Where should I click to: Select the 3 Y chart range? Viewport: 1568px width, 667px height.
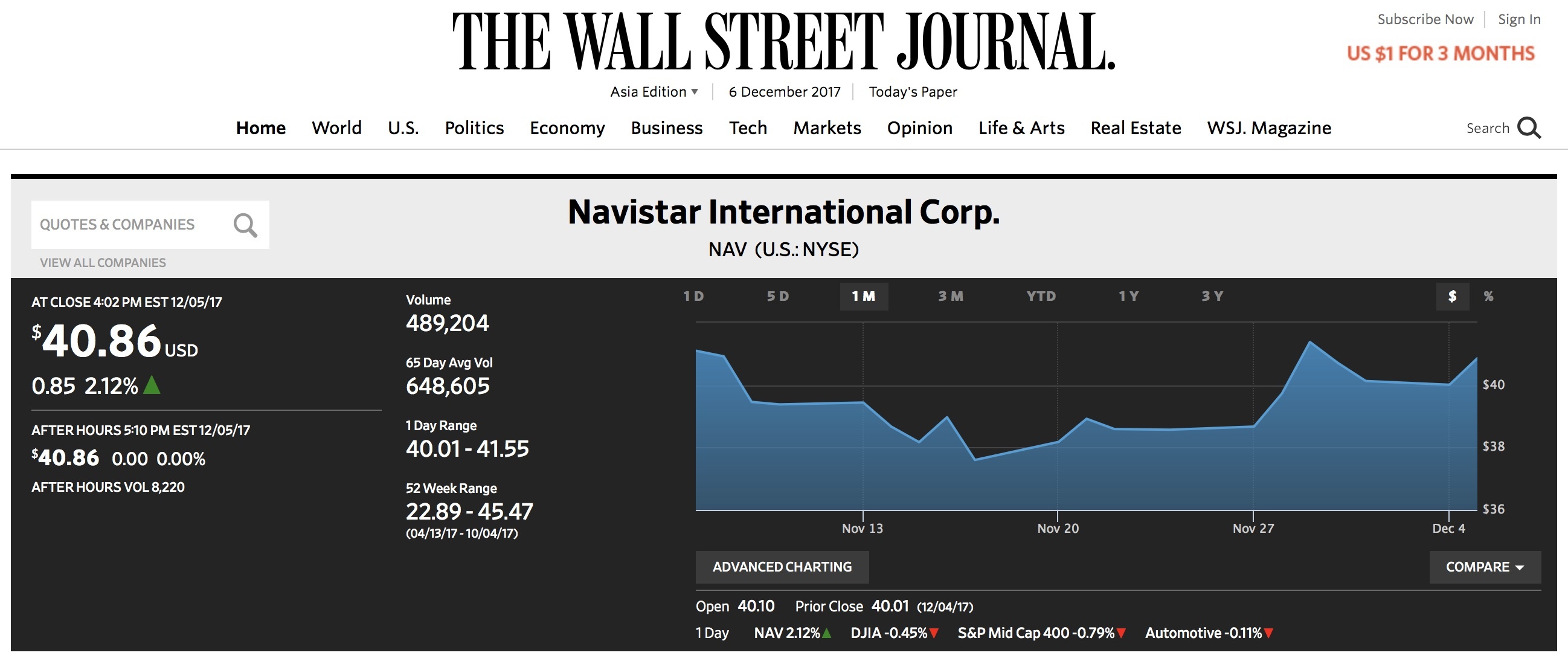1212,297
